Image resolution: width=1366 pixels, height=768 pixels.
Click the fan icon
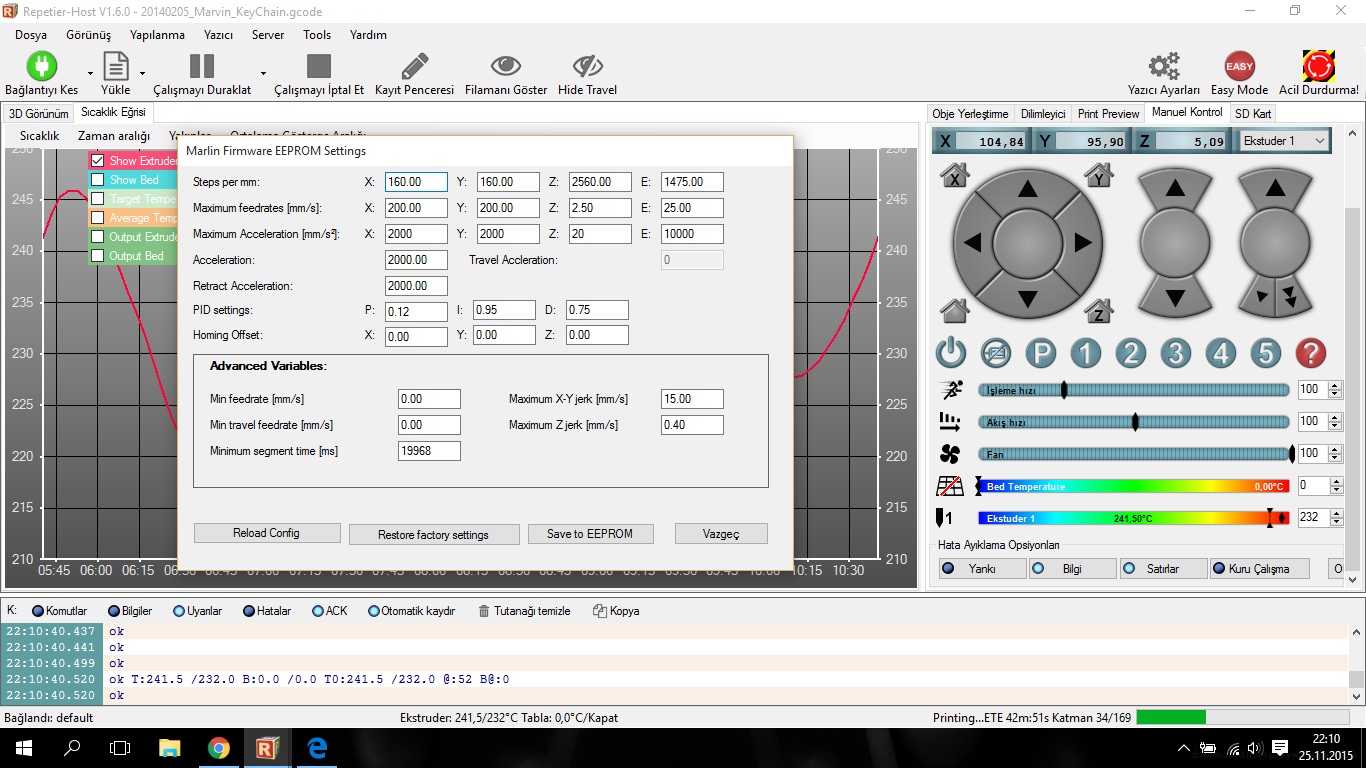[x=950, y=454]
